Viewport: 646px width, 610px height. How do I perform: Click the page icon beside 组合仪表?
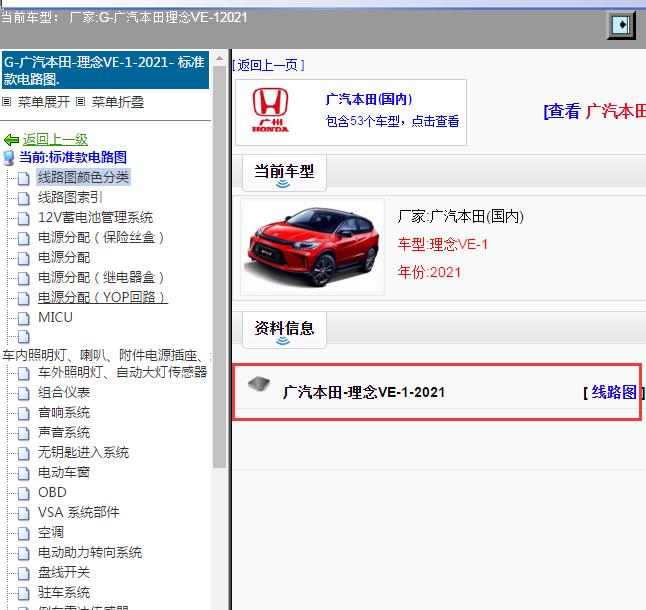[24, 393]
